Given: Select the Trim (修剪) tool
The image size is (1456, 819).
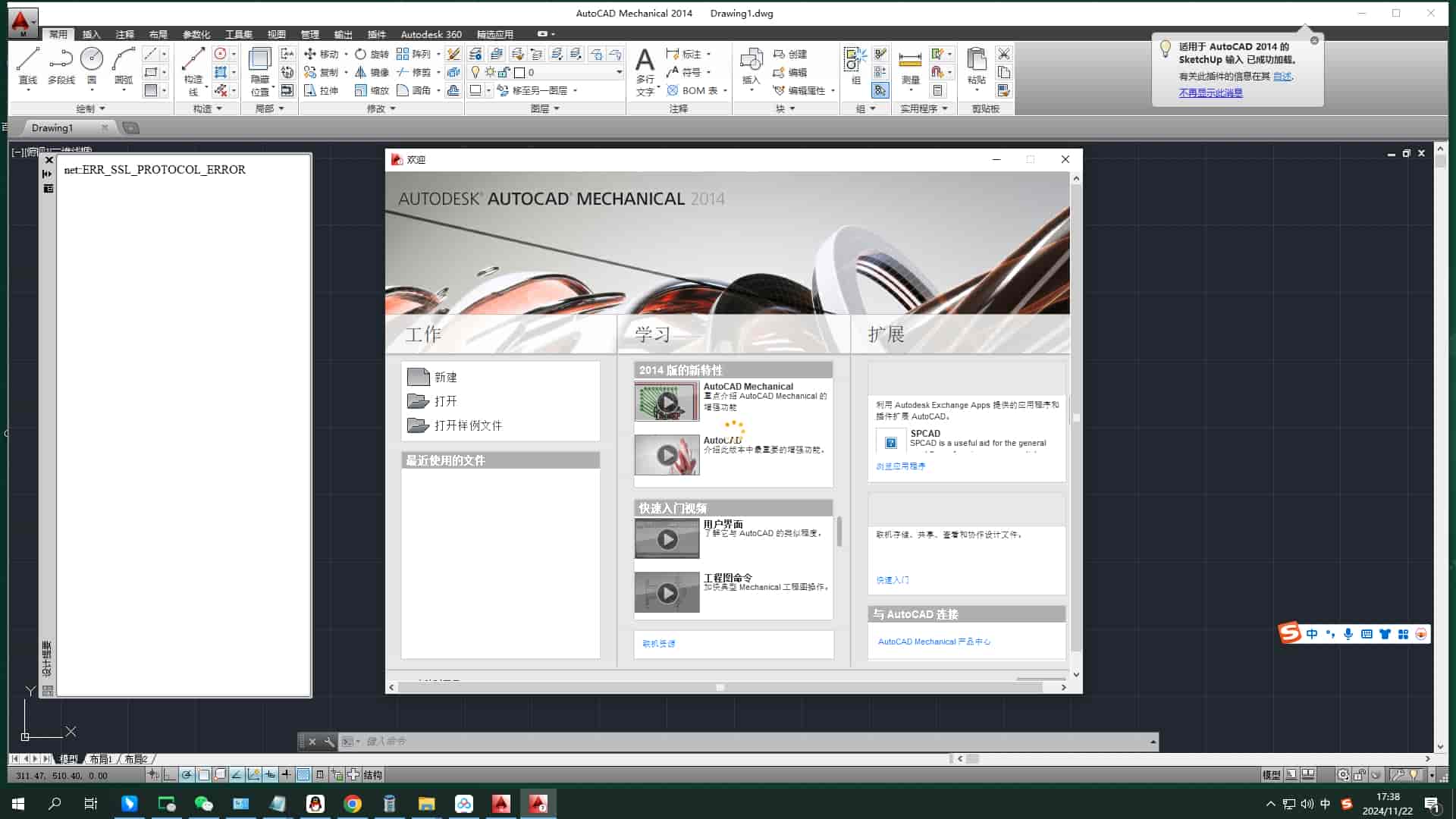Looking at the screenshot, I should [x=418, y=72].
